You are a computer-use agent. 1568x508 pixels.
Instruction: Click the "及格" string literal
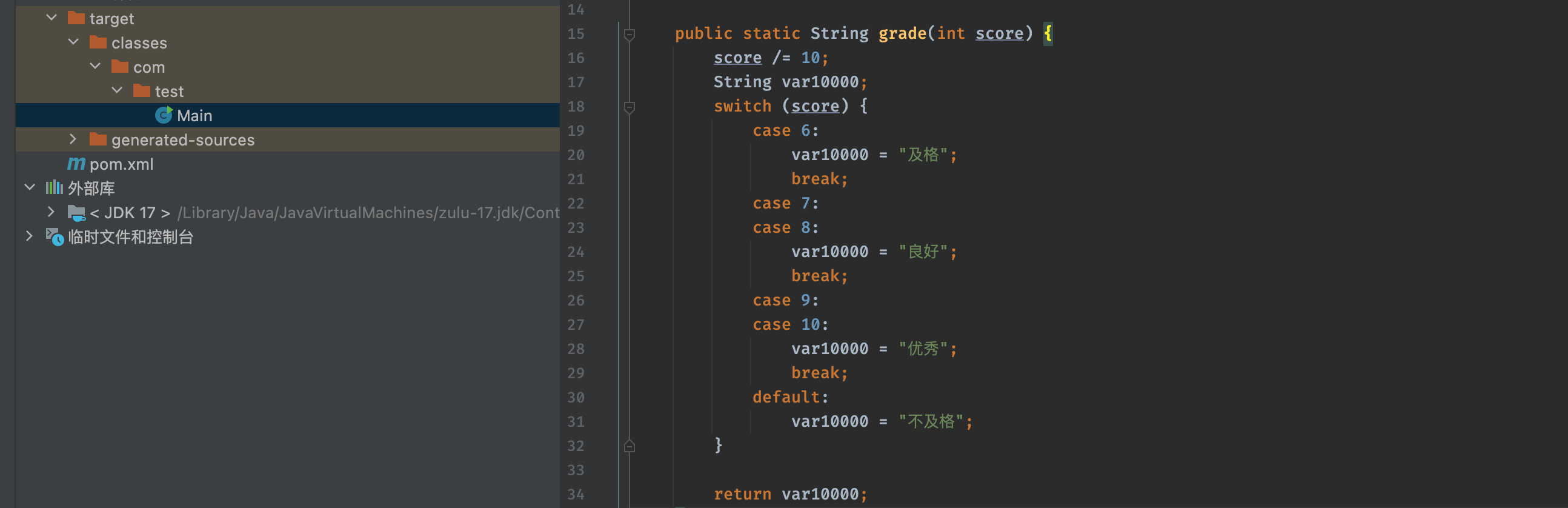pyautogui.click(x=923, y=155)
